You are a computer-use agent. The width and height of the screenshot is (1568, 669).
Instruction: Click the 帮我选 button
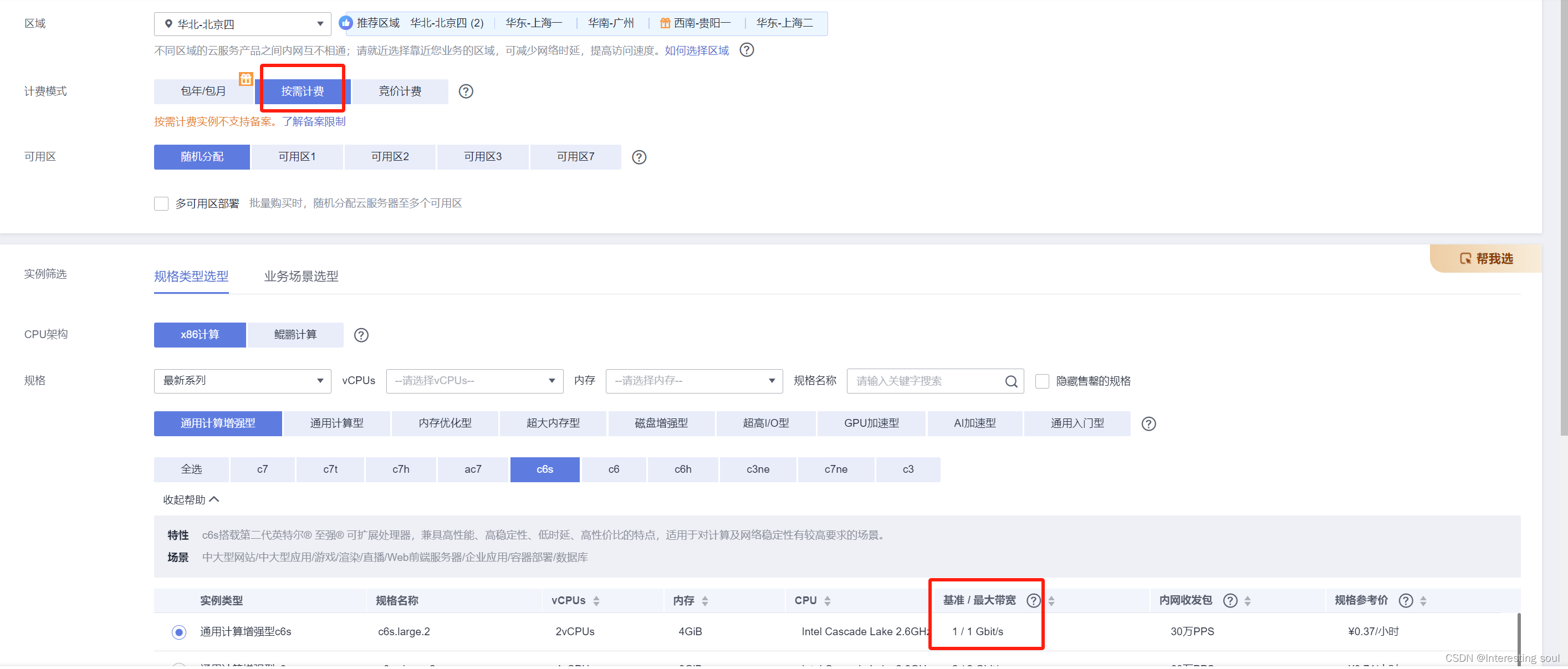pos(1486,259)
